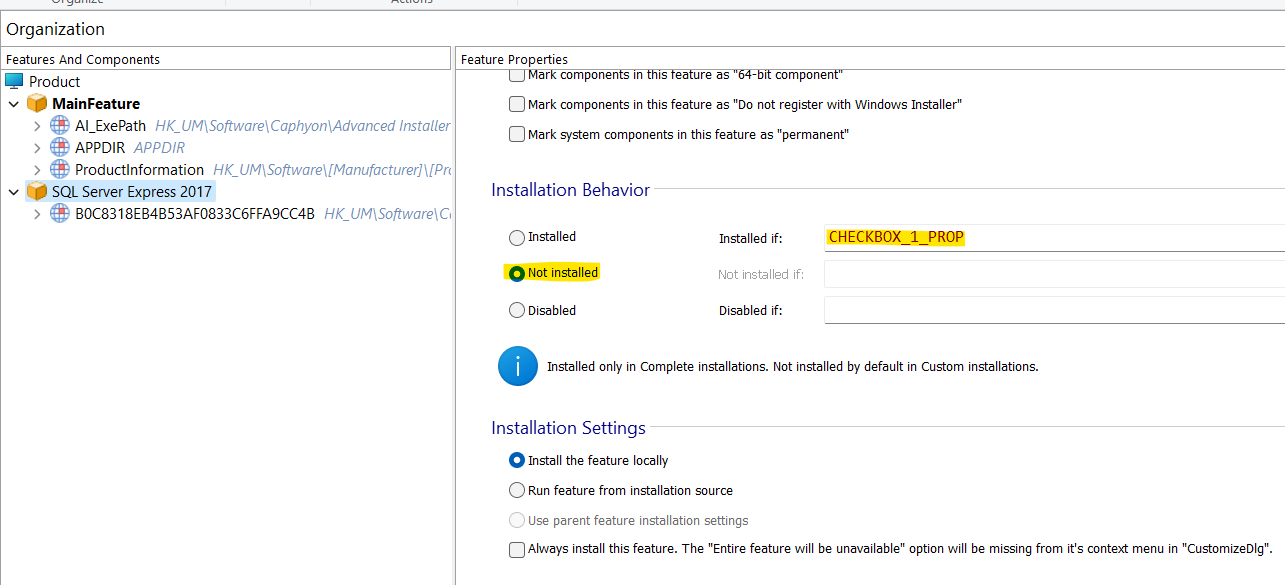
Task: Click the SQL Server Express 2017 feature icon
Action: pyautogui.click(x=37, y=191)
